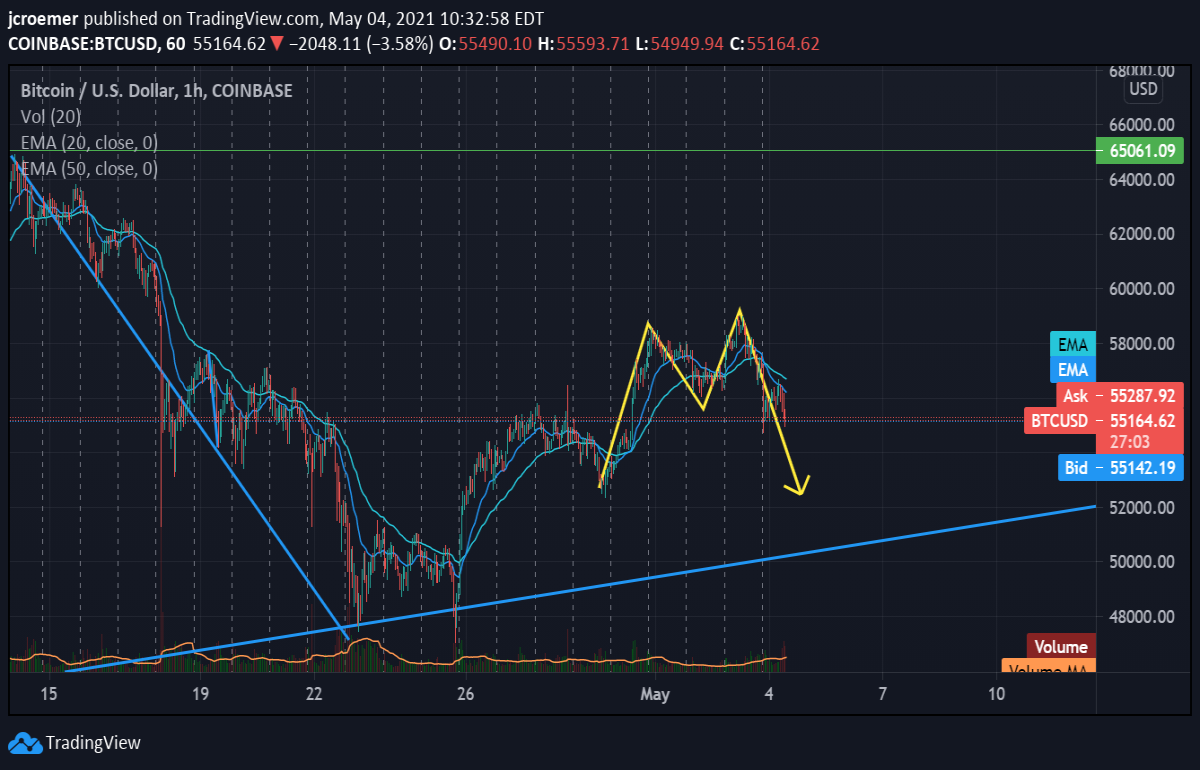Viewport: 1200px width, 770px height.
Task: Click the dark red Volume label
Action: tap(1061, 647)
